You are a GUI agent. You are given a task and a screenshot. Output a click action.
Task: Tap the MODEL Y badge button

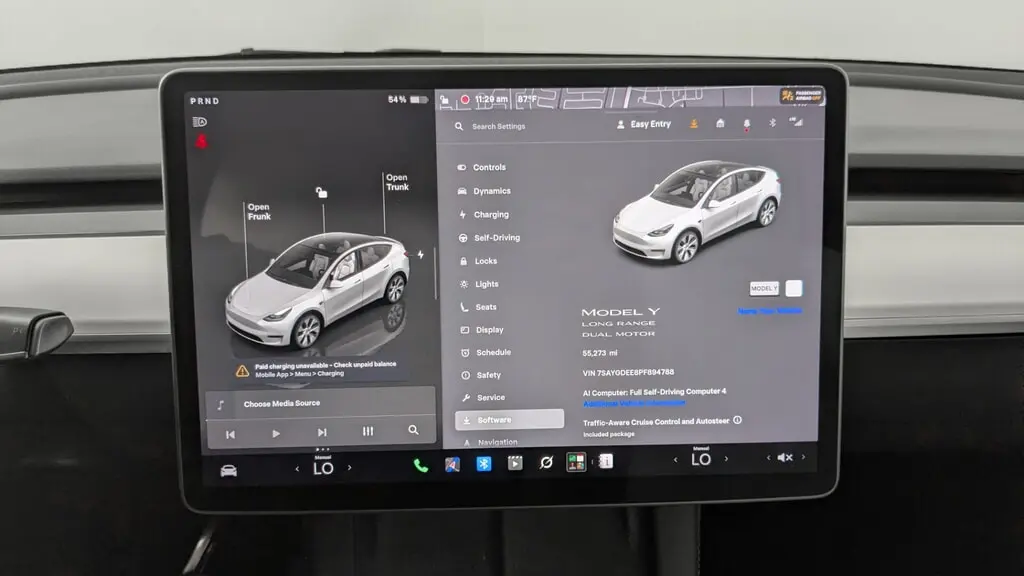(764, 288)
